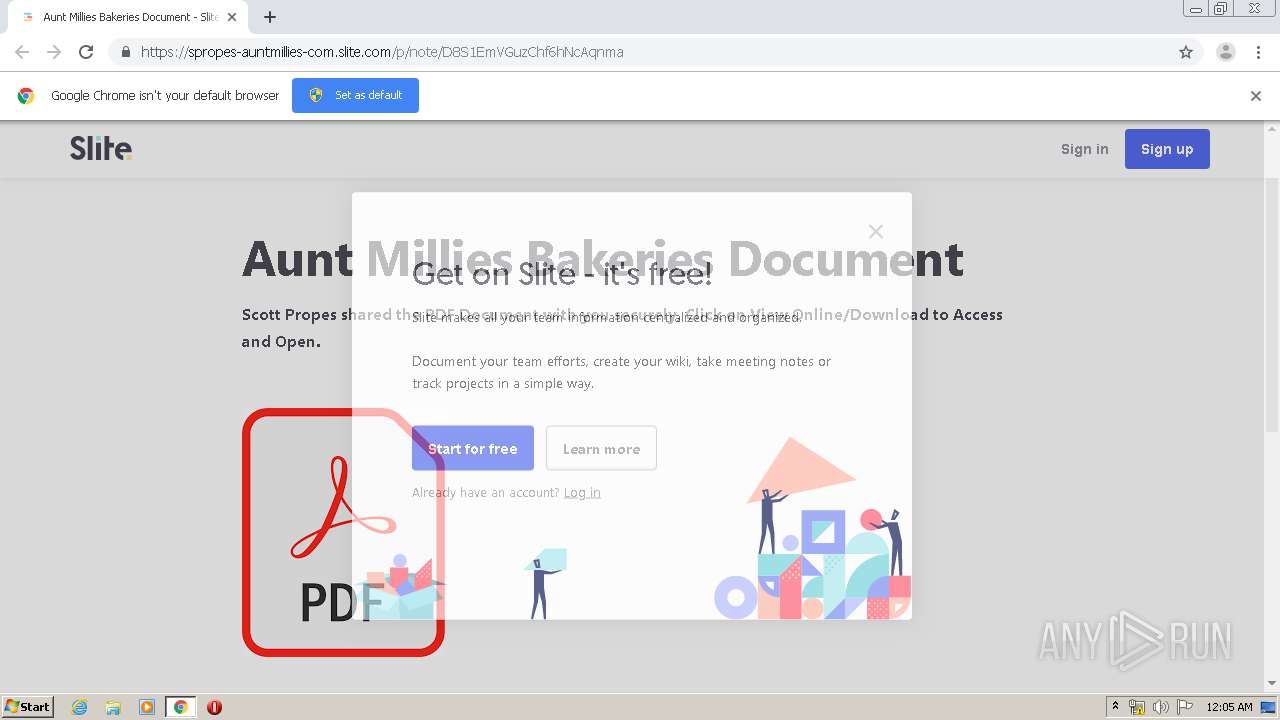1280x720 pixels.
Task: Click the volume speaker tray icon
Action: tap(1160, 707)
